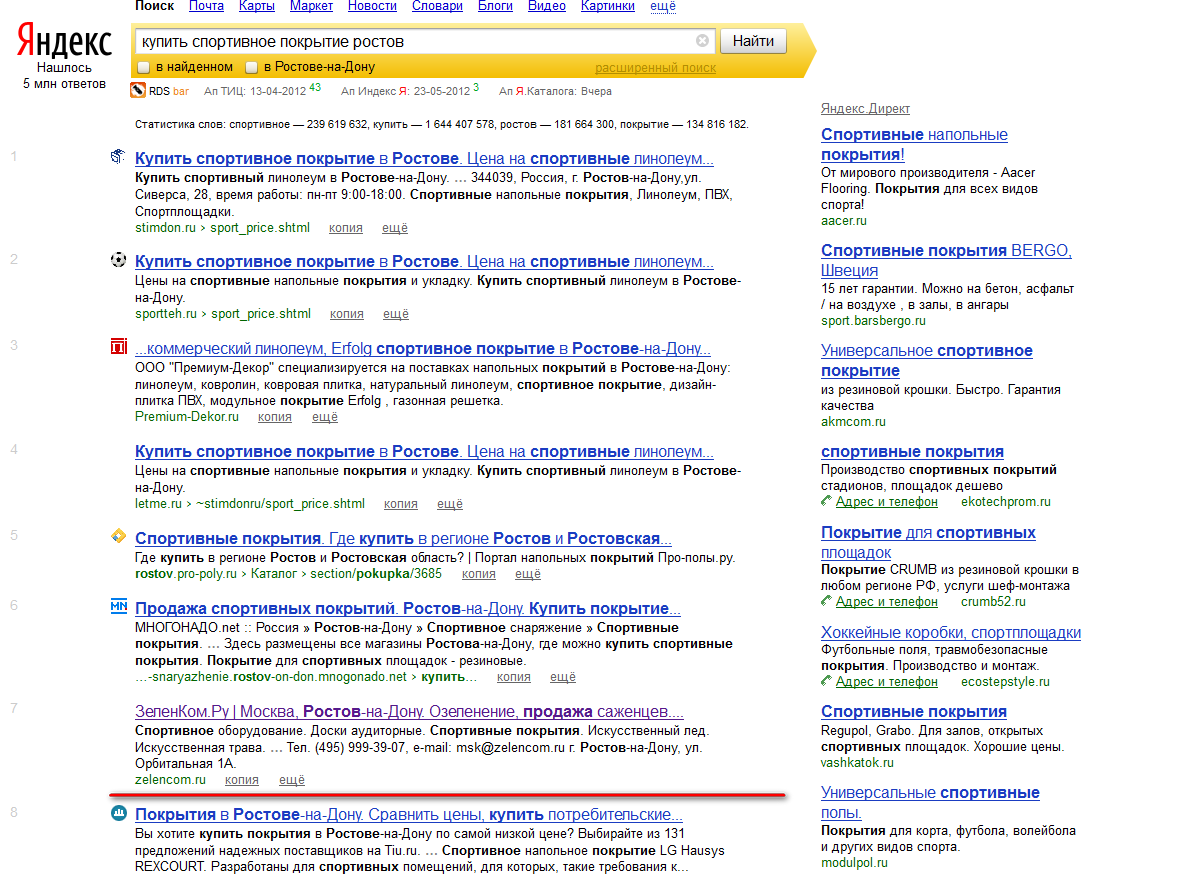
Task: Click the red Premium-Dekor favicon
Action: (118, 347)
